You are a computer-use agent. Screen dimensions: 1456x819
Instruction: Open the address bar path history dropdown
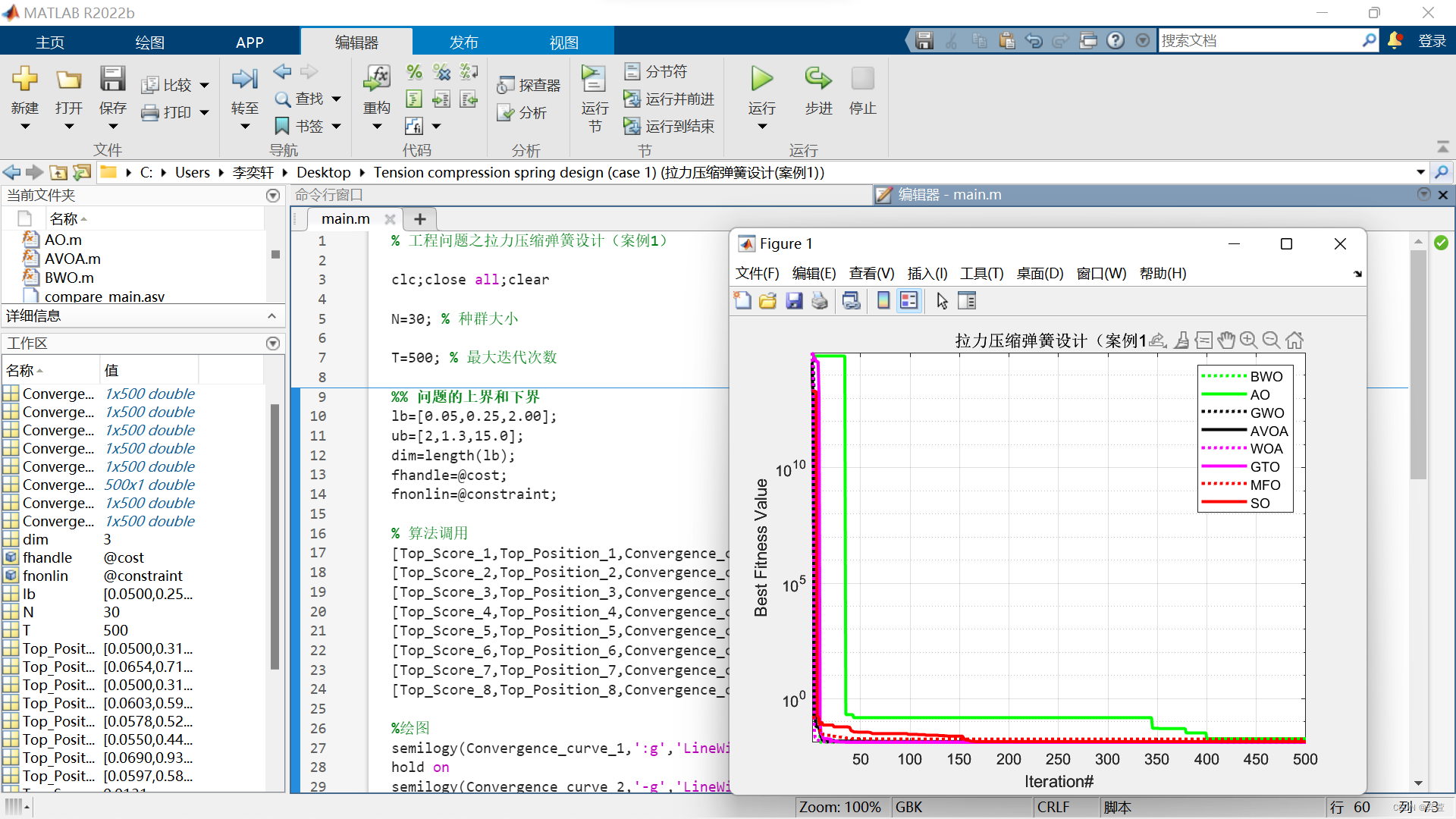pos(1420,172)
